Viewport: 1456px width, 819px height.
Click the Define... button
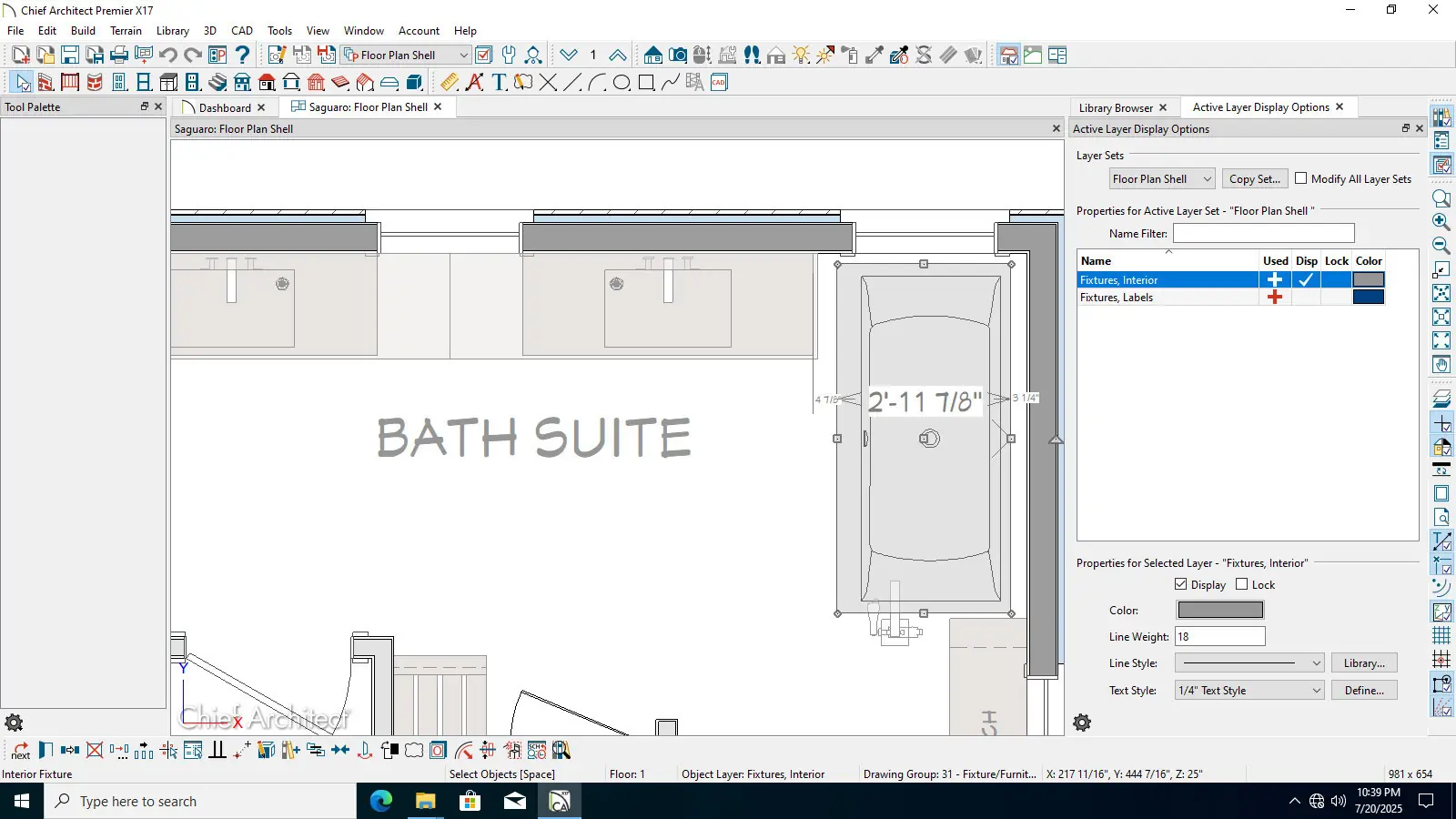1363,691
